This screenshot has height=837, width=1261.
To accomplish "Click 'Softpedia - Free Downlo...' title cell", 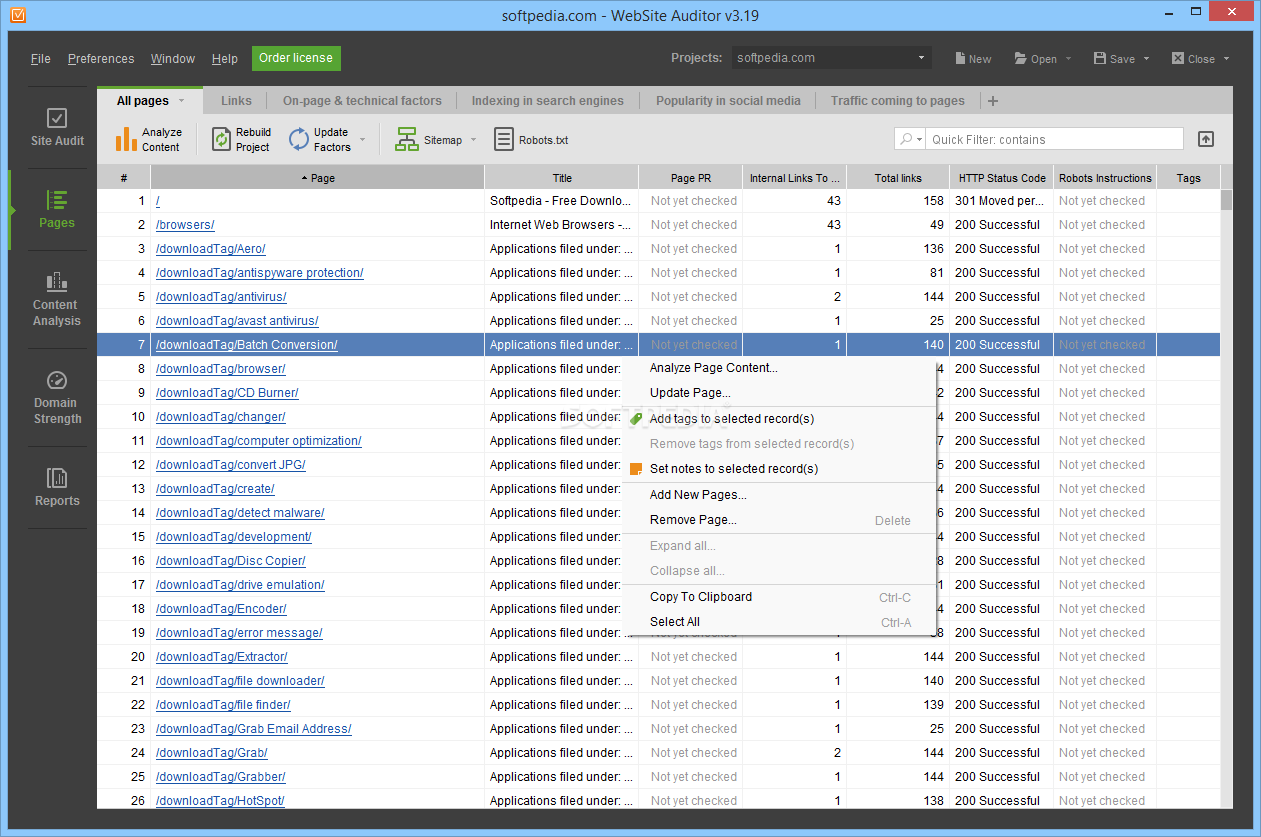I will click(x=561, y=201).
